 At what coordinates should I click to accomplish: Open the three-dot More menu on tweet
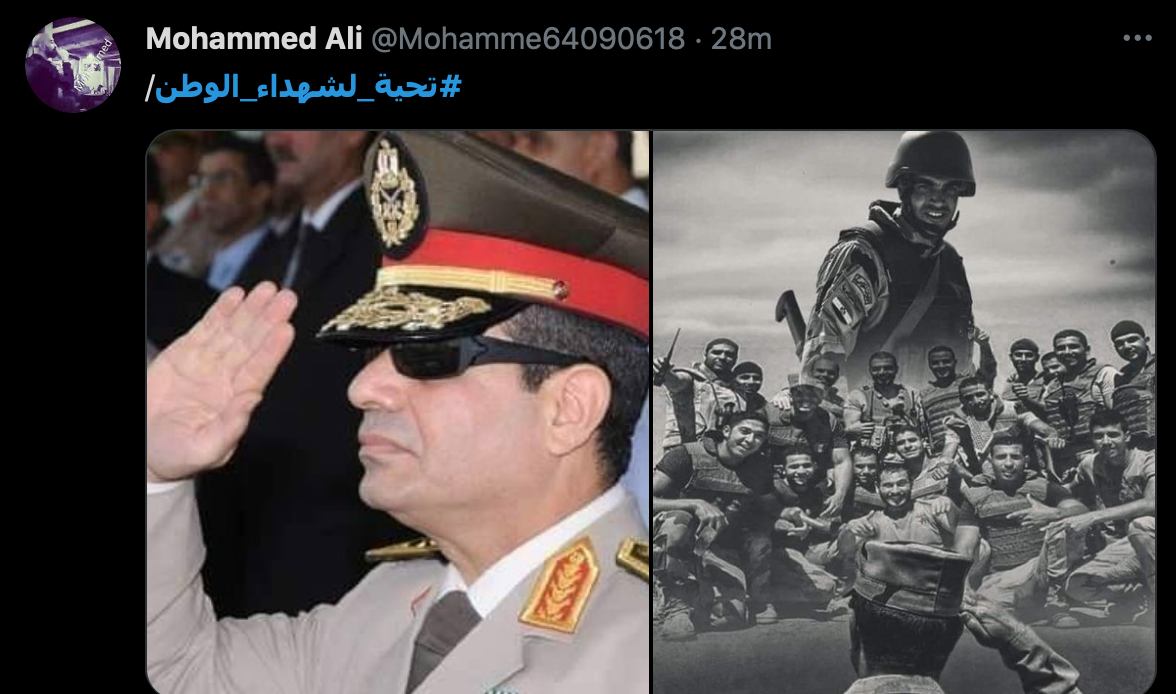(1137, 38)
